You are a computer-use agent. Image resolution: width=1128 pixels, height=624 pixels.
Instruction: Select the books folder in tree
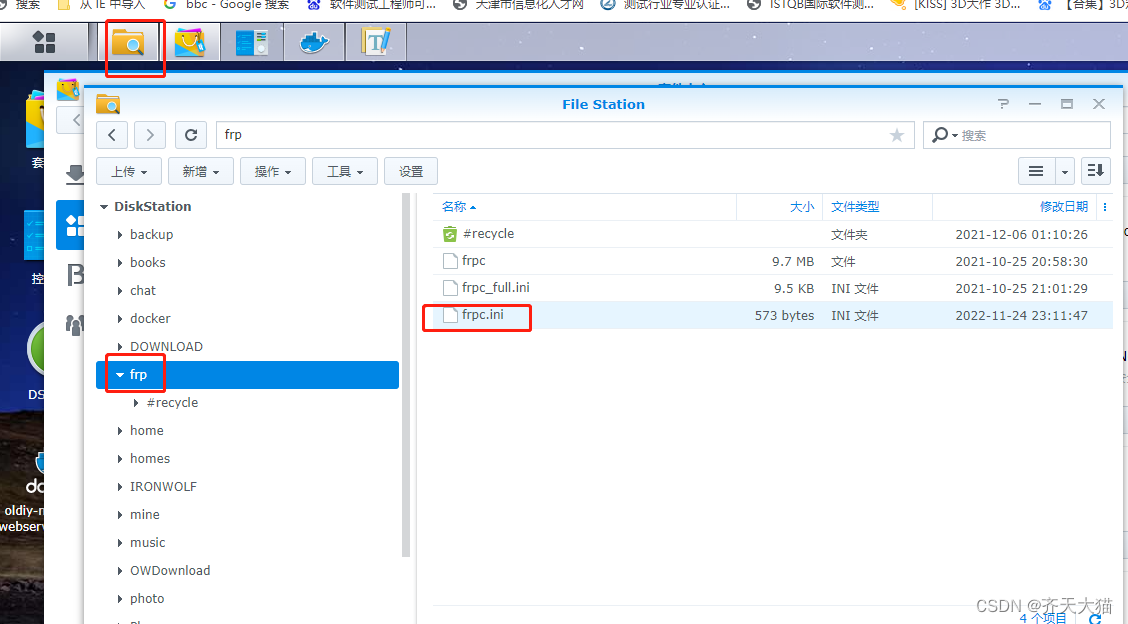coord(147,263)
